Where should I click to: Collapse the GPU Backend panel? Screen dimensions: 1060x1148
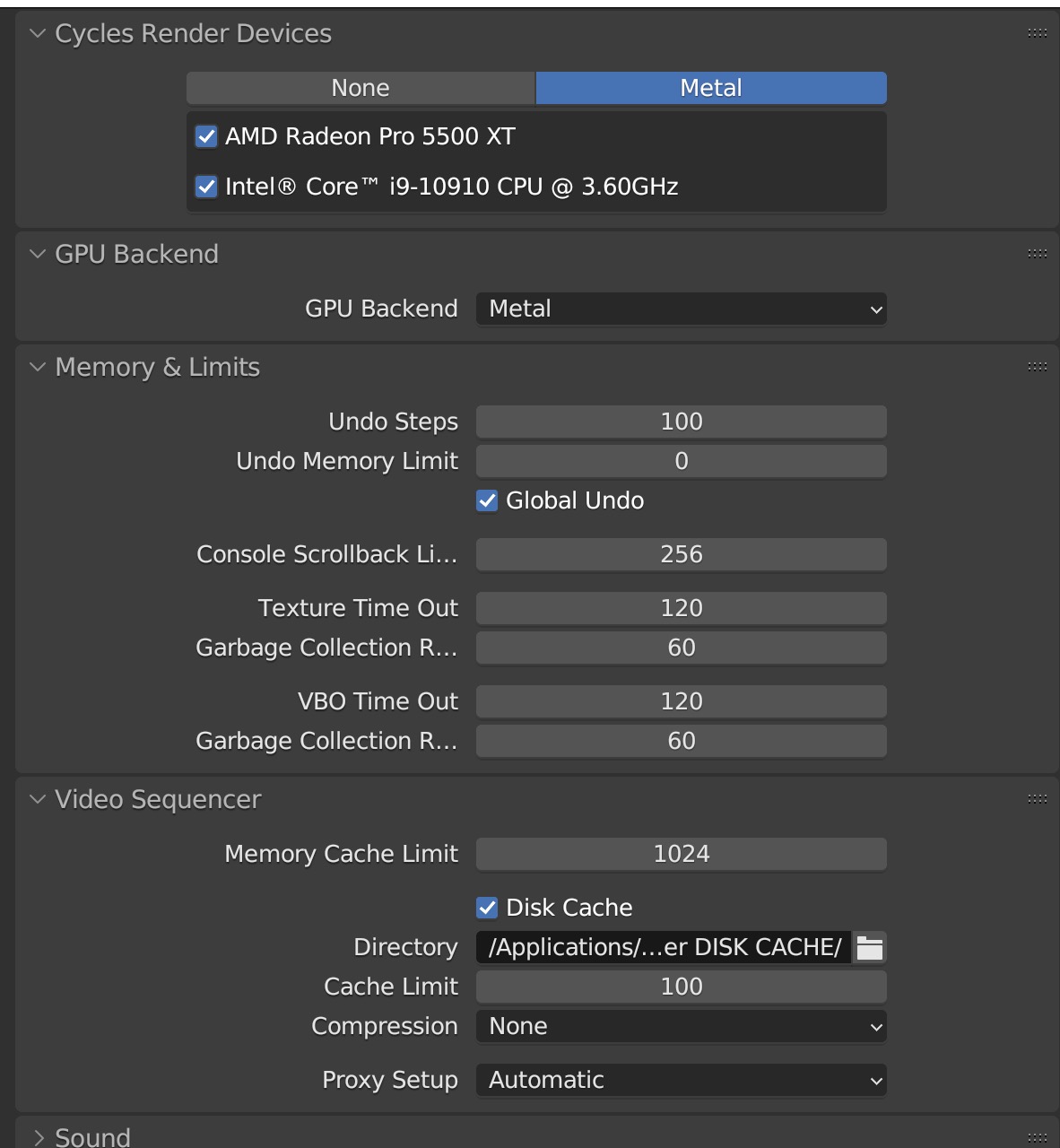point(38,254)
